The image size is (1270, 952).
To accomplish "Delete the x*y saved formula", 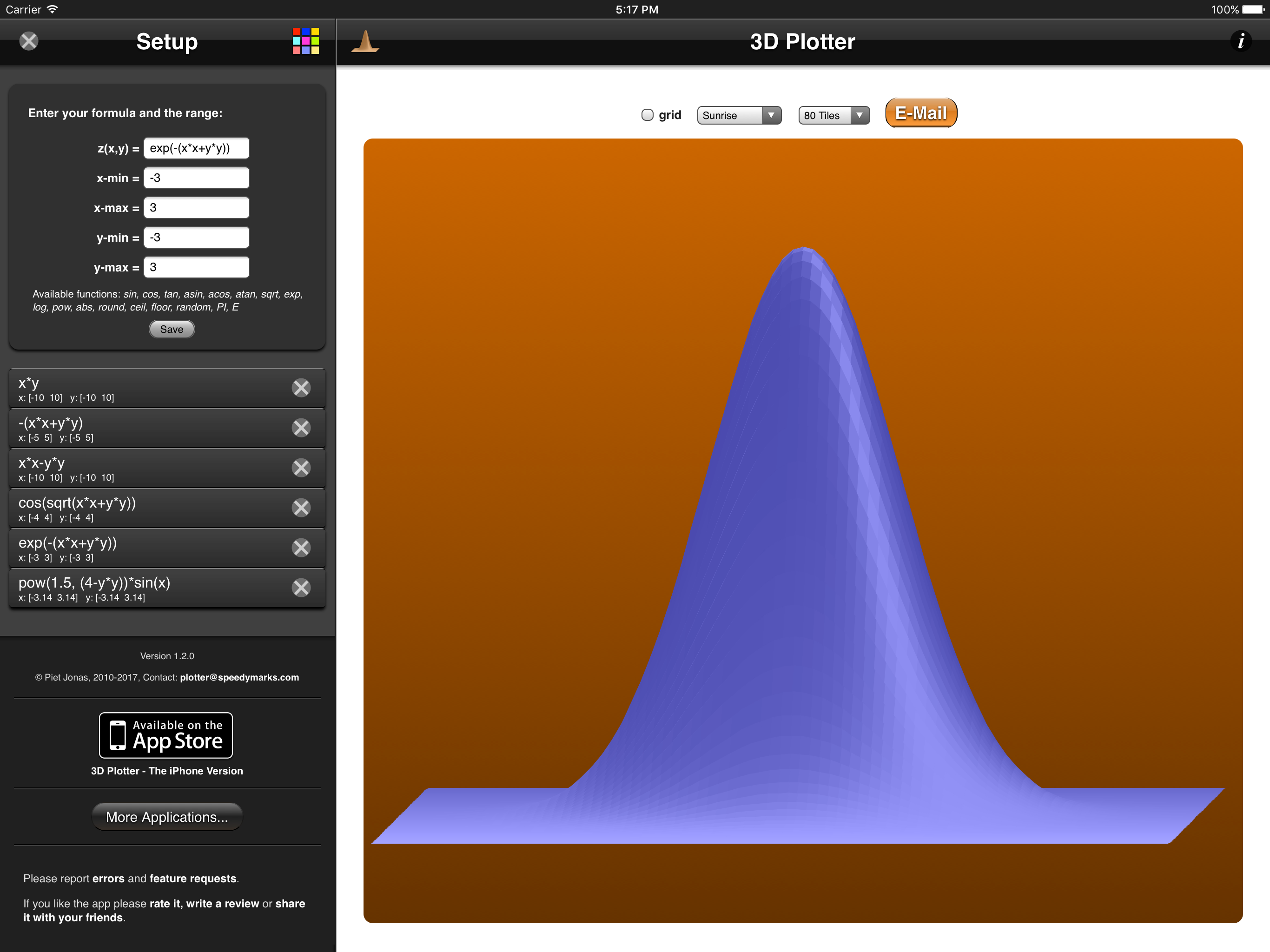I will (x=301, y=388).
